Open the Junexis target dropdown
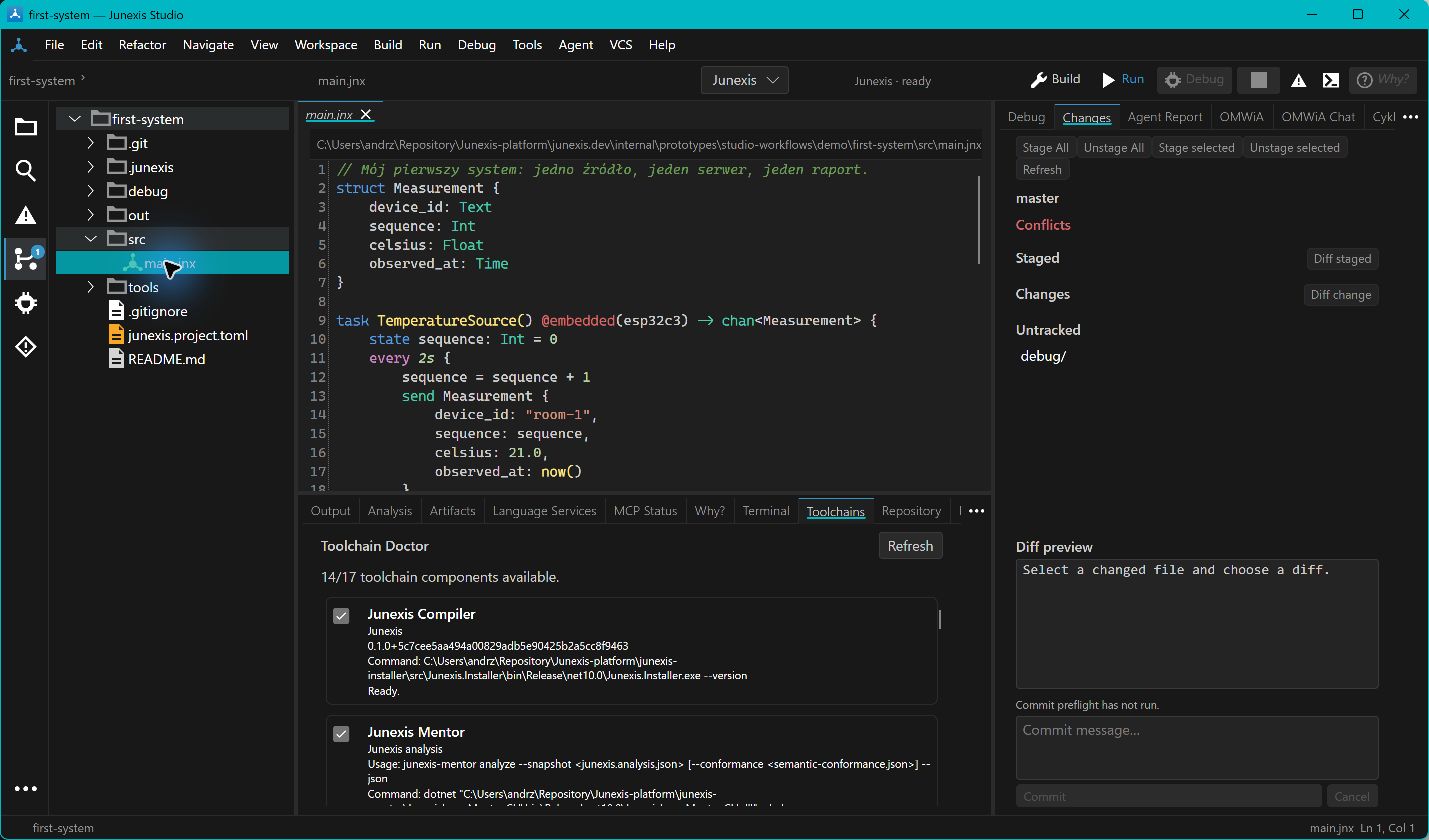1429x840 pixels. (745, 80)
